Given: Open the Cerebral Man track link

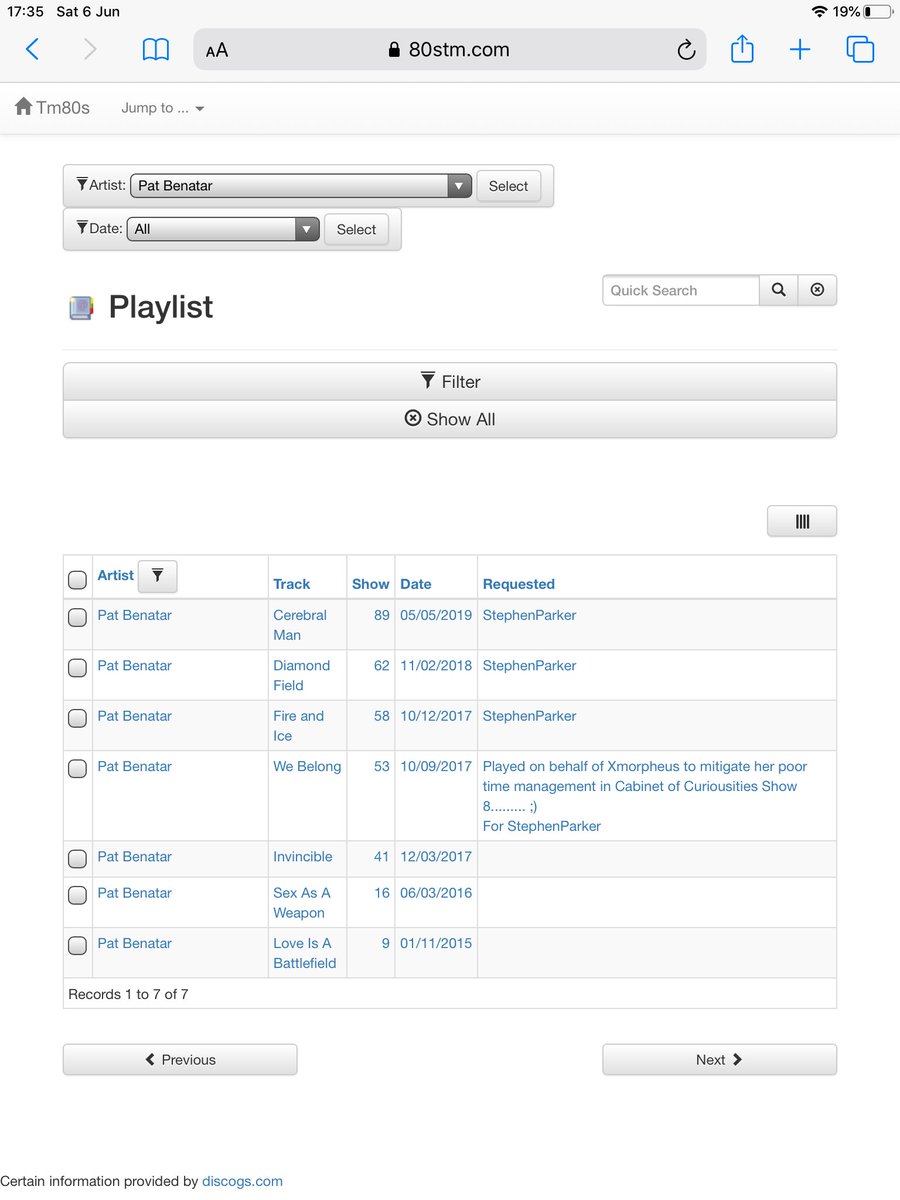Looking at the screenshot, I should tap(300, 625).
